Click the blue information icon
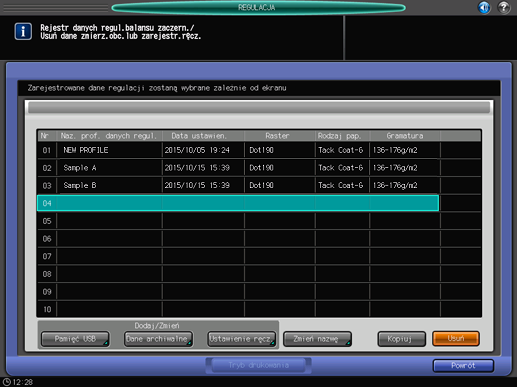Viewport: 517px width, 387px height. coord(23,32)
